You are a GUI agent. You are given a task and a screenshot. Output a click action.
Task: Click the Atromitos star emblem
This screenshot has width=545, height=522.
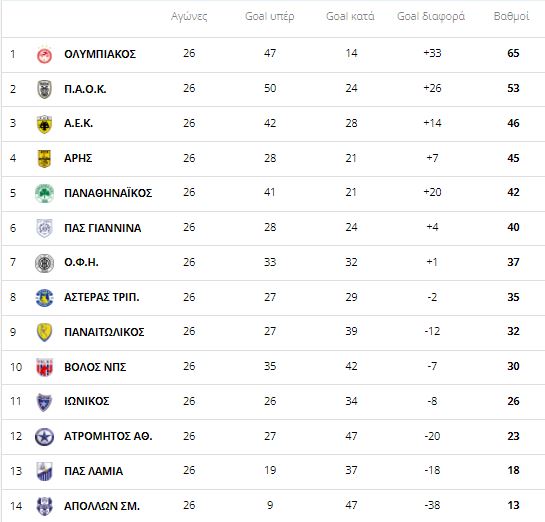click(44, 437)
